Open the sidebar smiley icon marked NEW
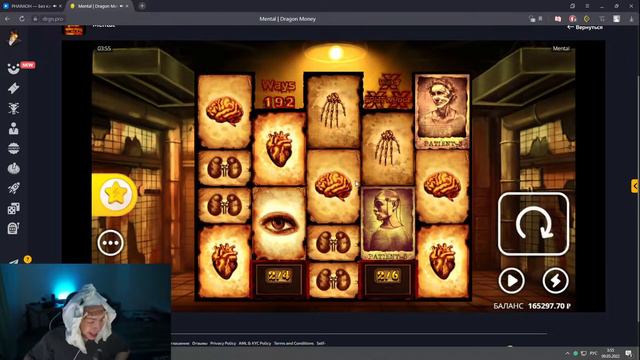This screenshot has width=640, height=360. click(x=13, y=68)
